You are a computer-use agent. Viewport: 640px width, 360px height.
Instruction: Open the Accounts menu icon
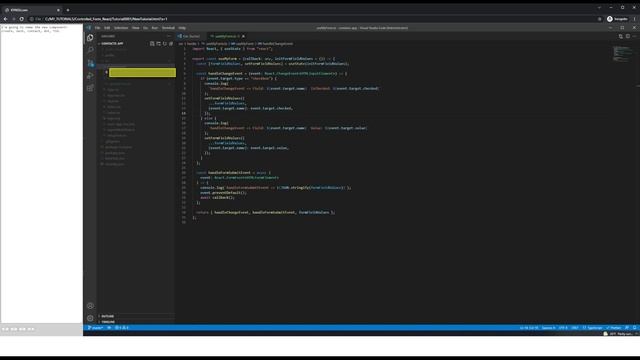point(90,306)
